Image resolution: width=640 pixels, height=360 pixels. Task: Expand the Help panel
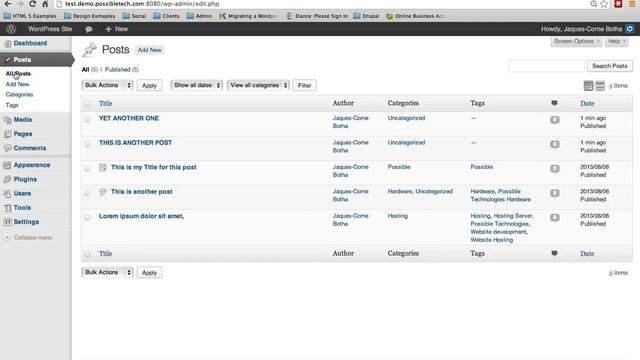coord(616,41)
